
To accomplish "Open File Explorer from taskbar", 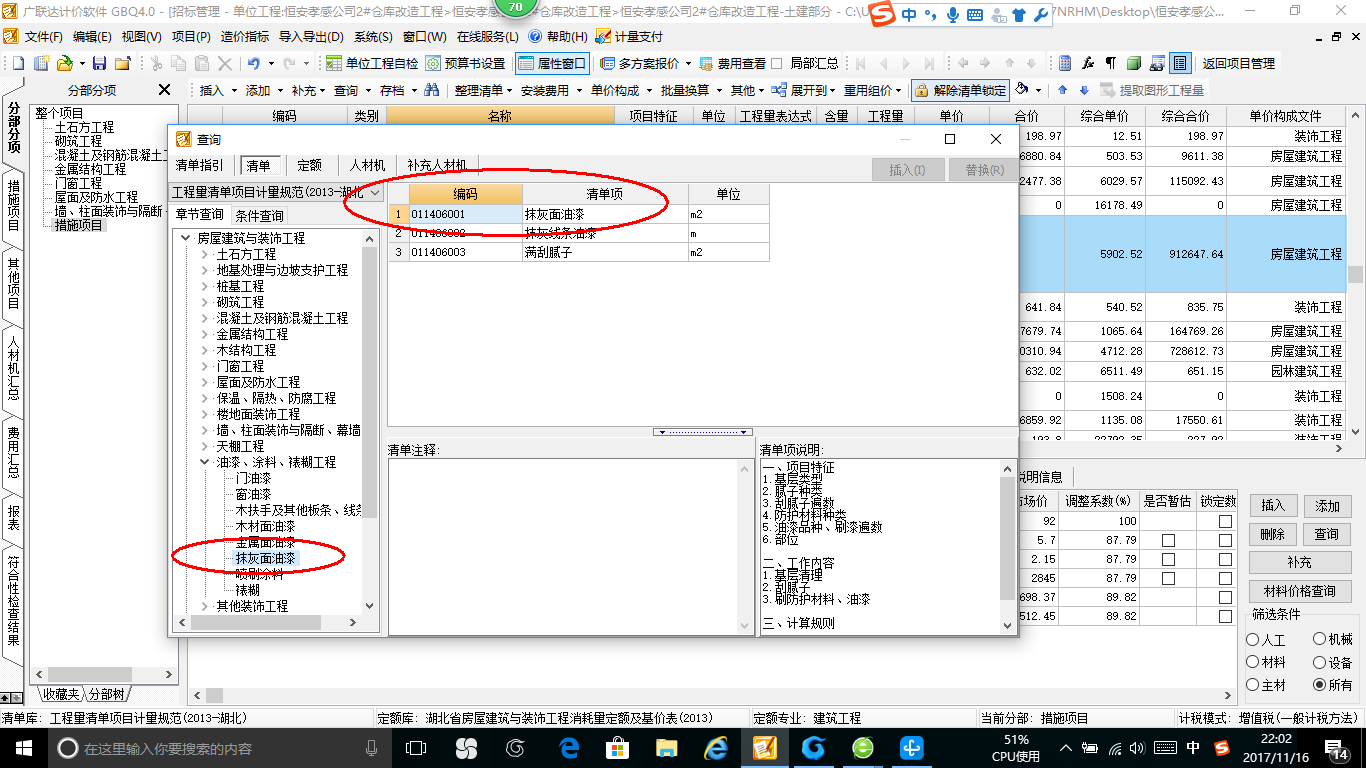I will pyautogui.click(x=666, y=747).
